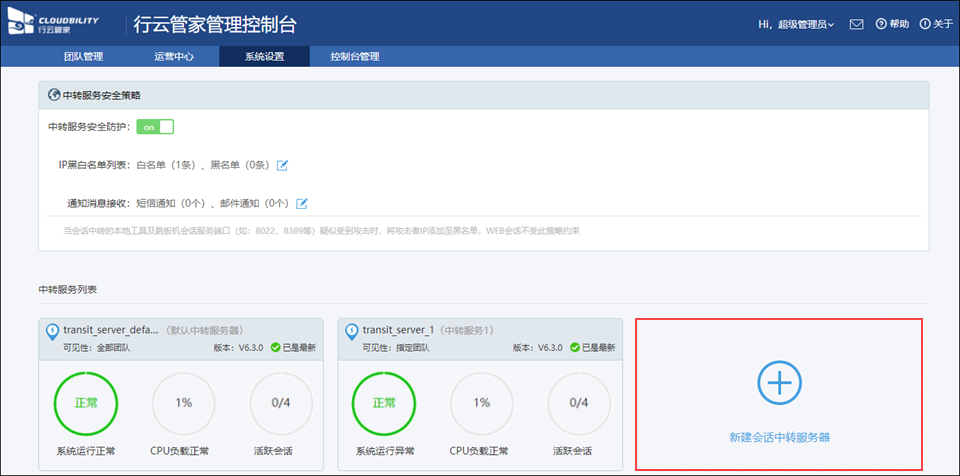Click the edit icon beside IP黑白名单列表
This screenshot has height=476, width=960.
coord(282,165)
